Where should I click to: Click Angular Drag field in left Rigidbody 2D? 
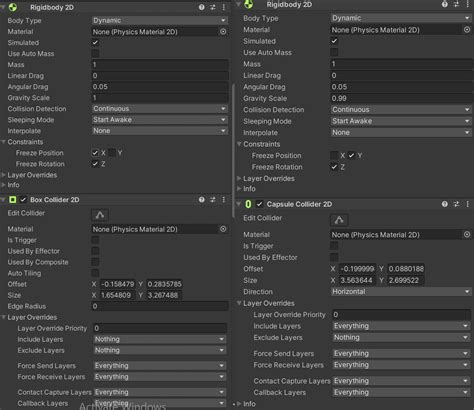tap(160, 87)
